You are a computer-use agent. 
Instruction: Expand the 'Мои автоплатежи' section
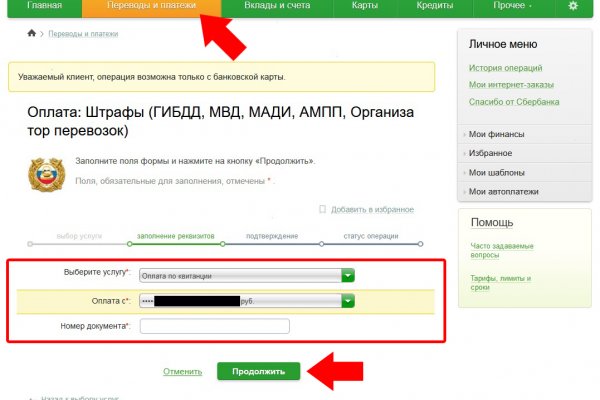pyautogui.click(x=503, y=191)
